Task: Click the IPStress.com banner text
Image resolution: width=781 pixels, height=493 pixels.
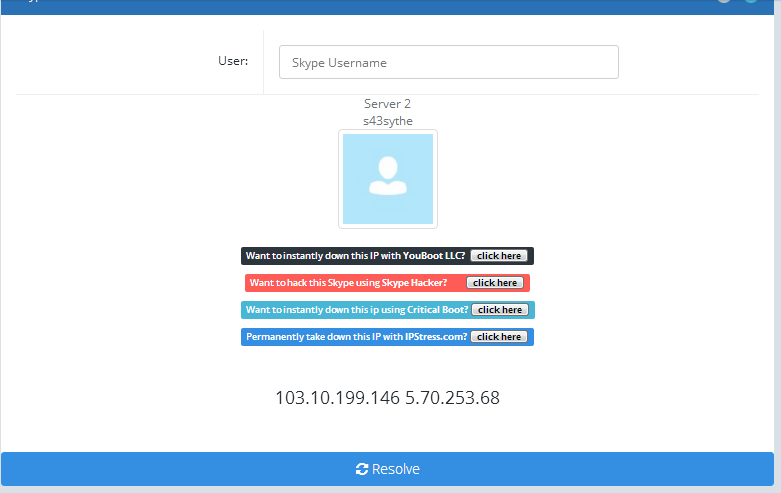Action: [357, 337]
